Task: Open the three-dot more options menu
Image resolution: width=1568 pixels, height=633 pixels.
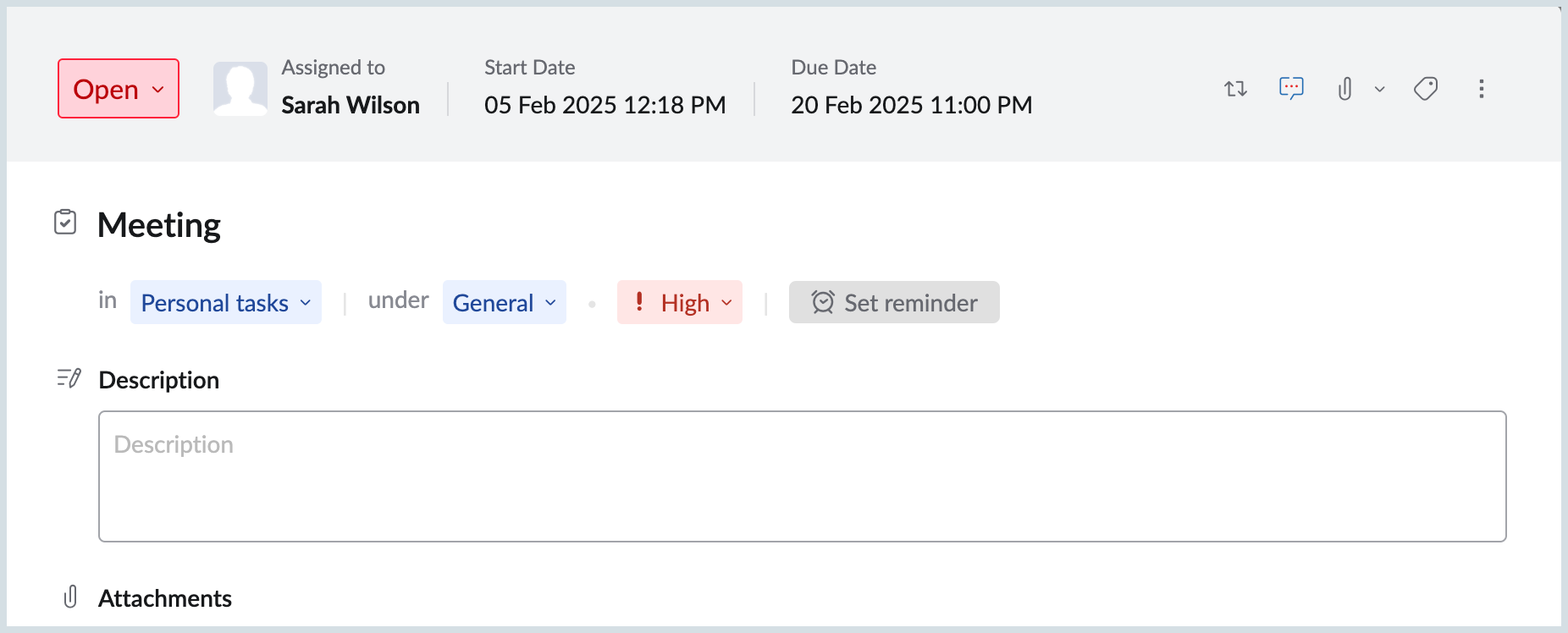Action: pos(1481,89)
